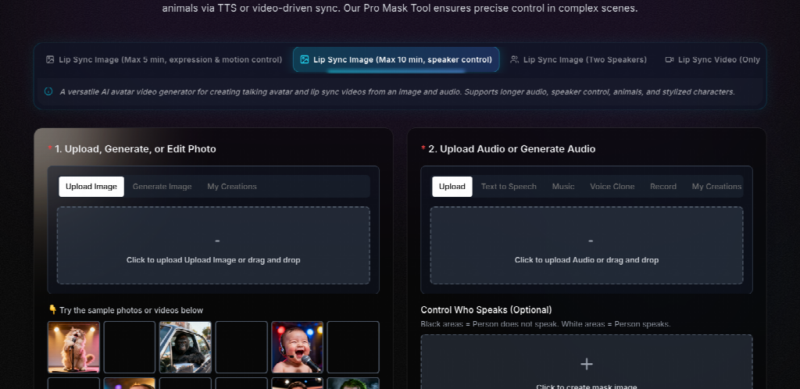Click the Upload Image tab button
The width and height of the screenshot is (800, 389).
point(91,187)
